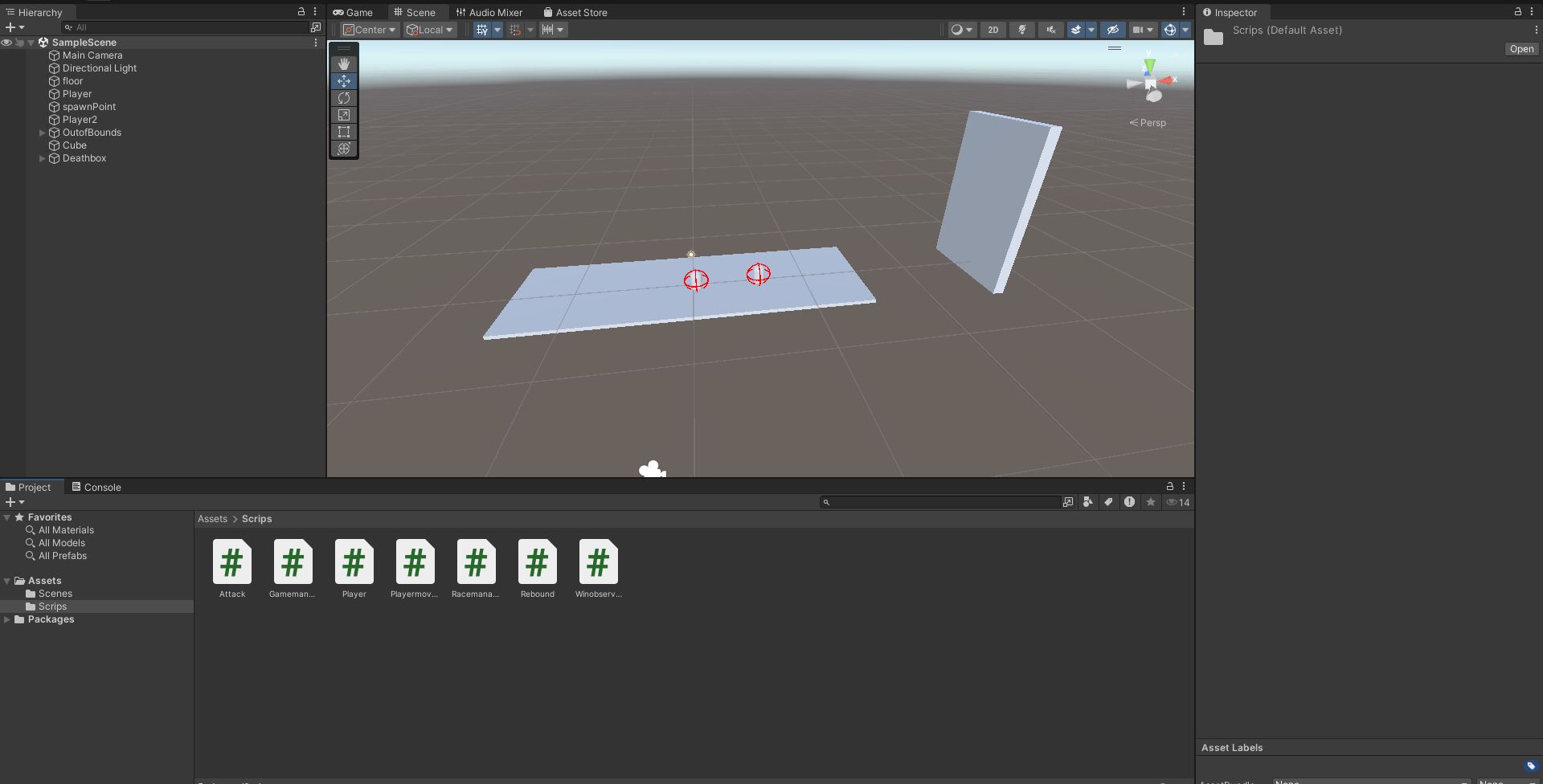Switch to the Game tab
The width and height of the screenshot is (1543, 784).
pyautogui.click(x=353, y=12)
